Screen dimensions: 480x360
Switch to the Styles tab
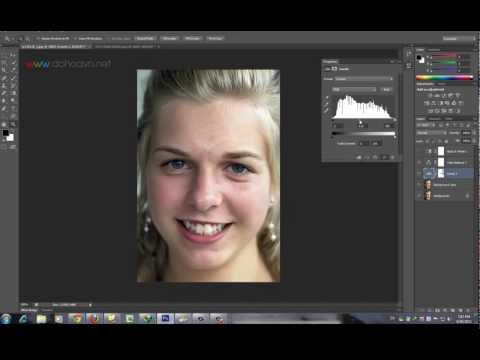(x=442, y=84)
